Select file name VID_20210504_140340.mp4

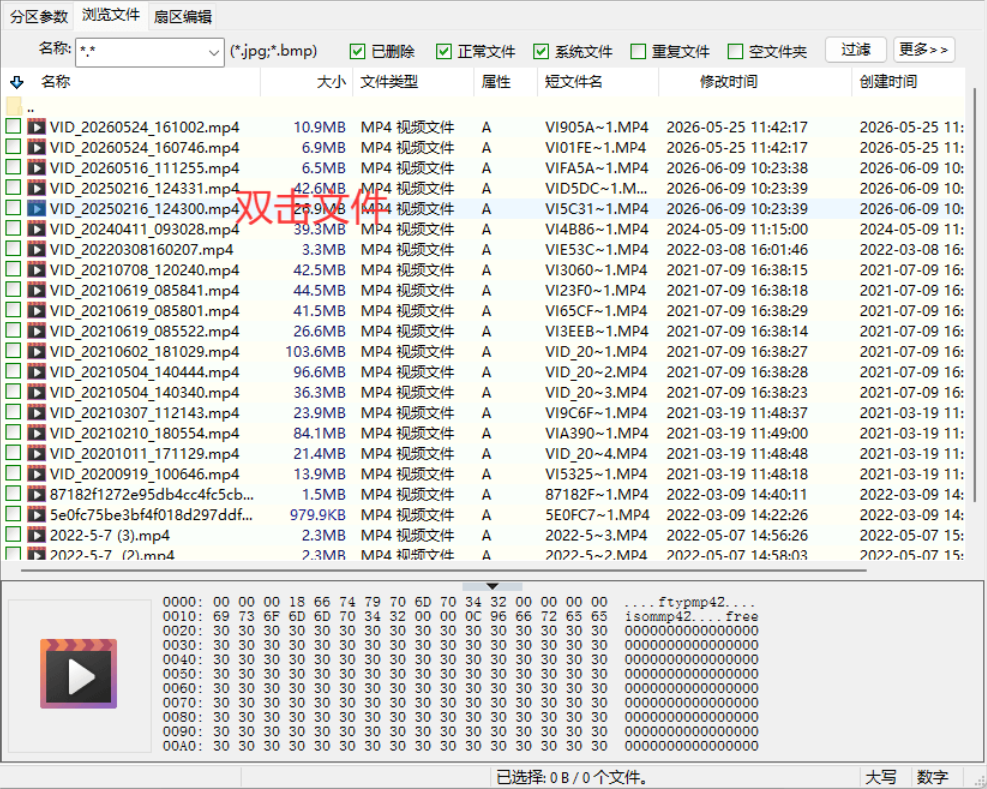coord(145,392)
